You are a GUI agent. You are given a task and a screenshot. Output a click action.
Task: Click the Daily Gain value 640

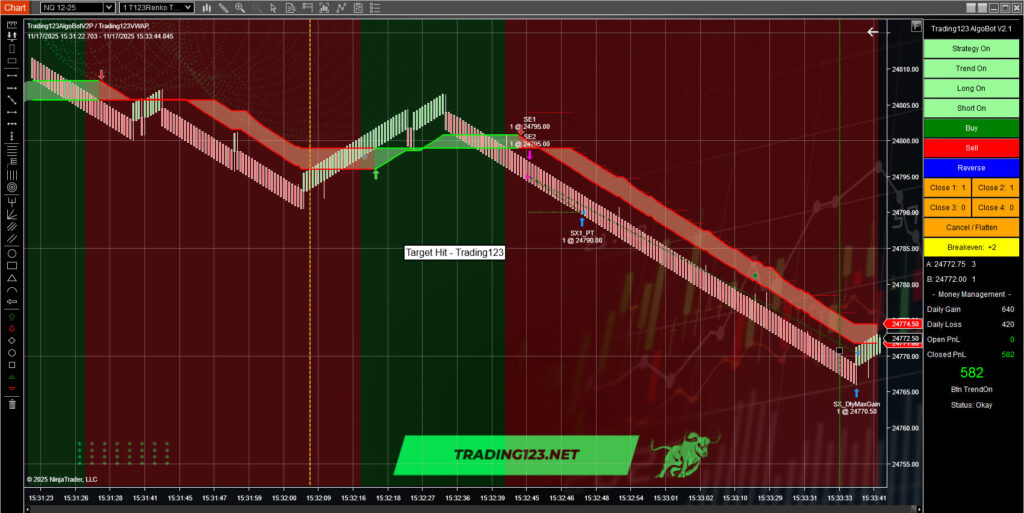pos(1008,309)
